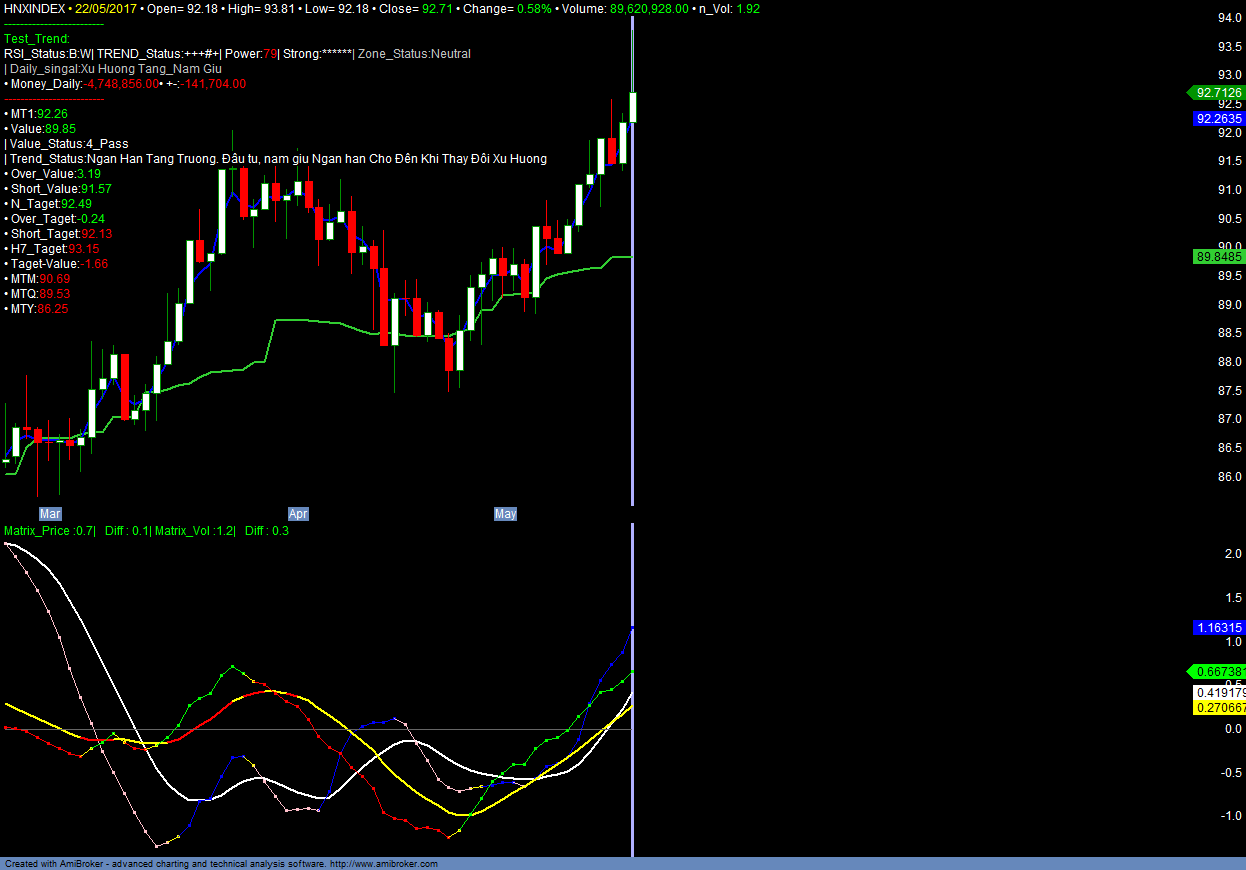The height and width of the screenshot is (870, 1246).
Task: Click the HNXINDEX ticker symbol in title
Action: tap(35, 8)
